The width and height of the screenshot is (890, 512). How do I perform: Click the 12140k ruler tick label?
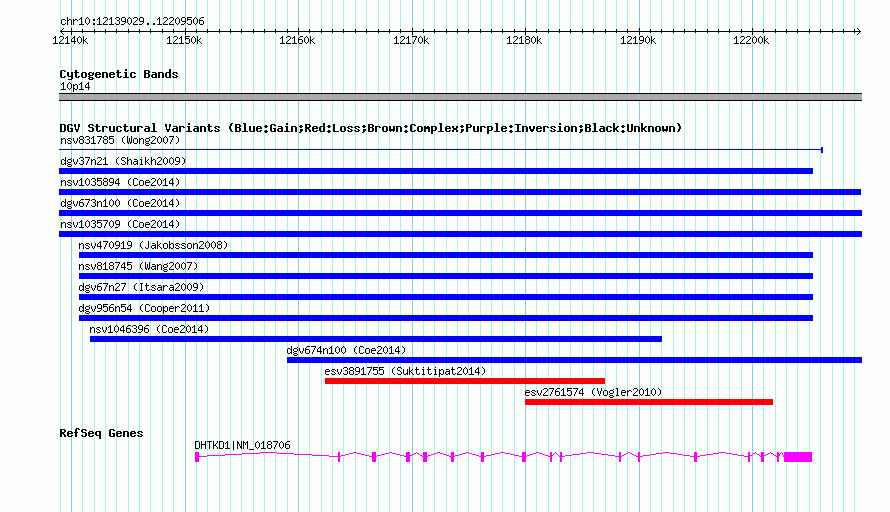point(70,40)
